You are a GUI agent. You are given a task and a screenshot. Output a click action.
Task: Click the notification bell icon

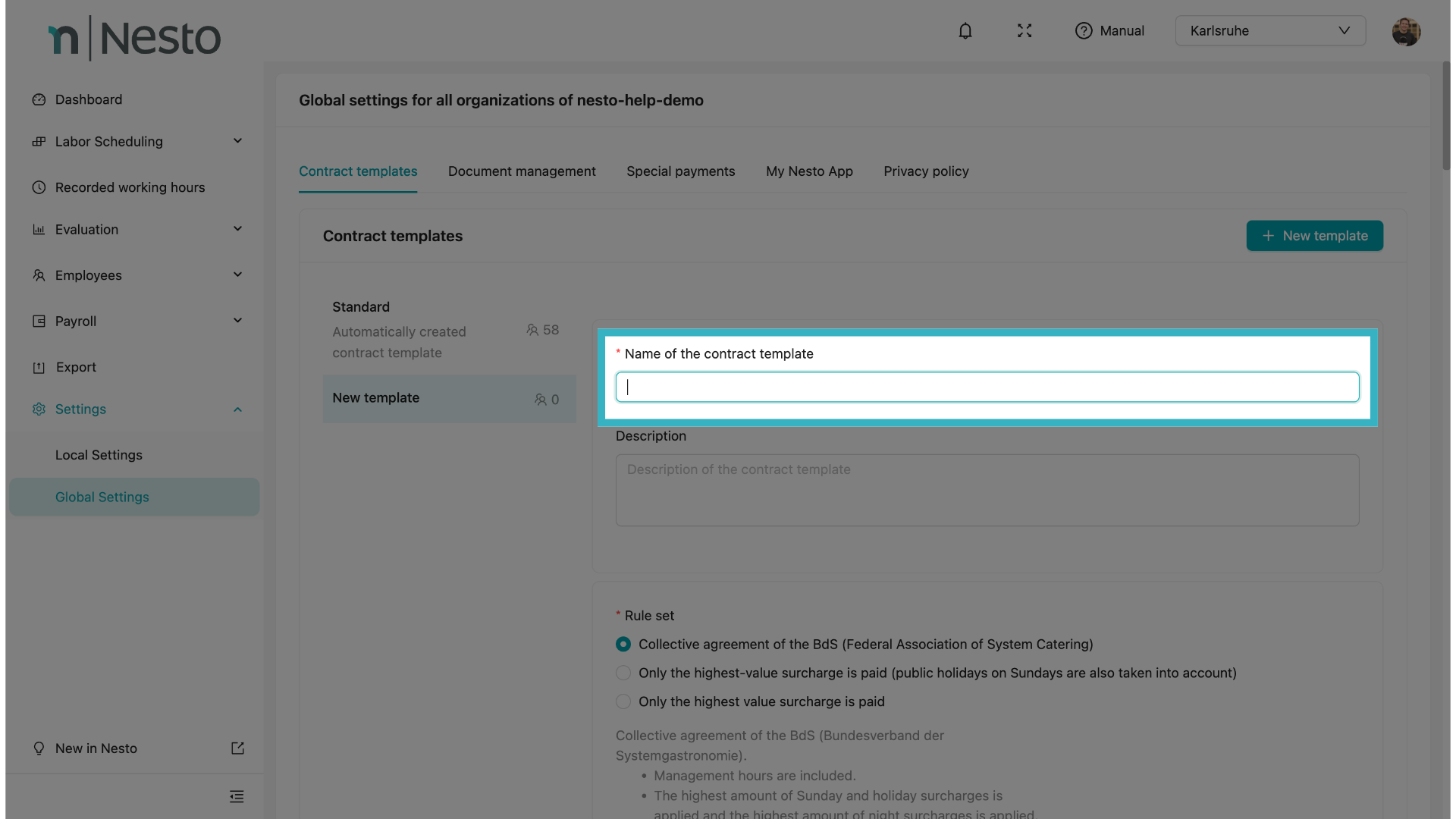[x=965, y=31]
